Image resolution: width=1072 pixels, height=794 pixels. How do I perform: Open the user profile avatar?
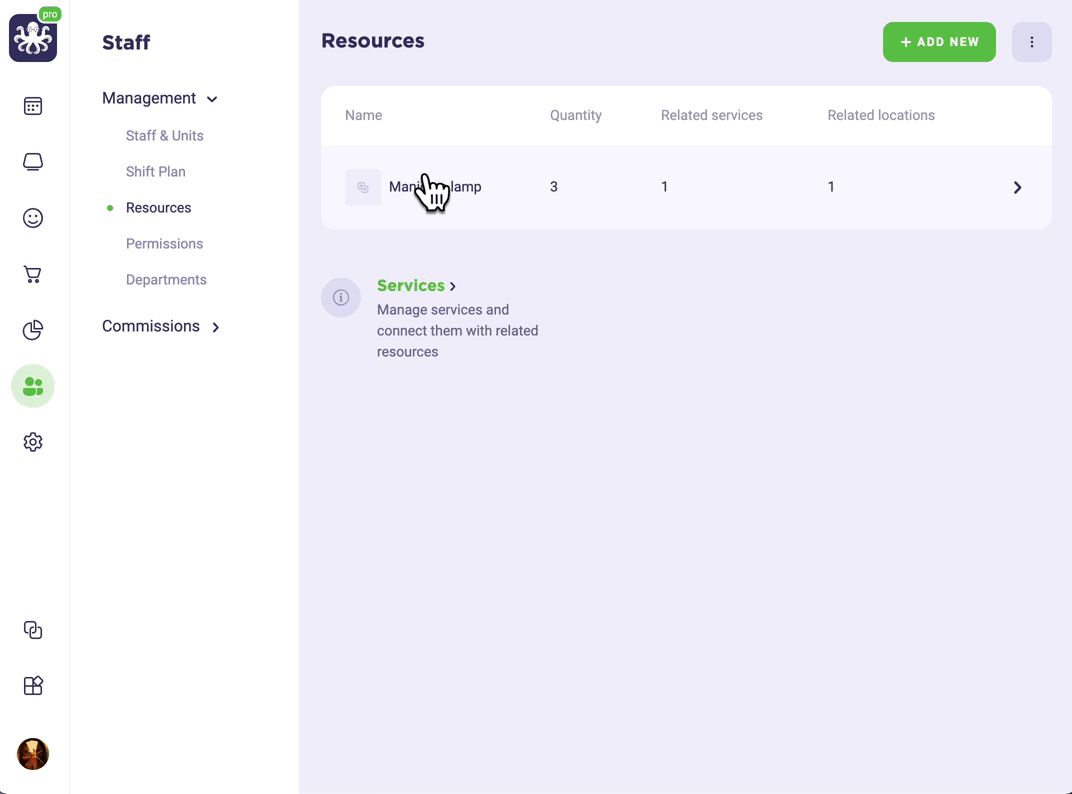[x=33, y=754]
